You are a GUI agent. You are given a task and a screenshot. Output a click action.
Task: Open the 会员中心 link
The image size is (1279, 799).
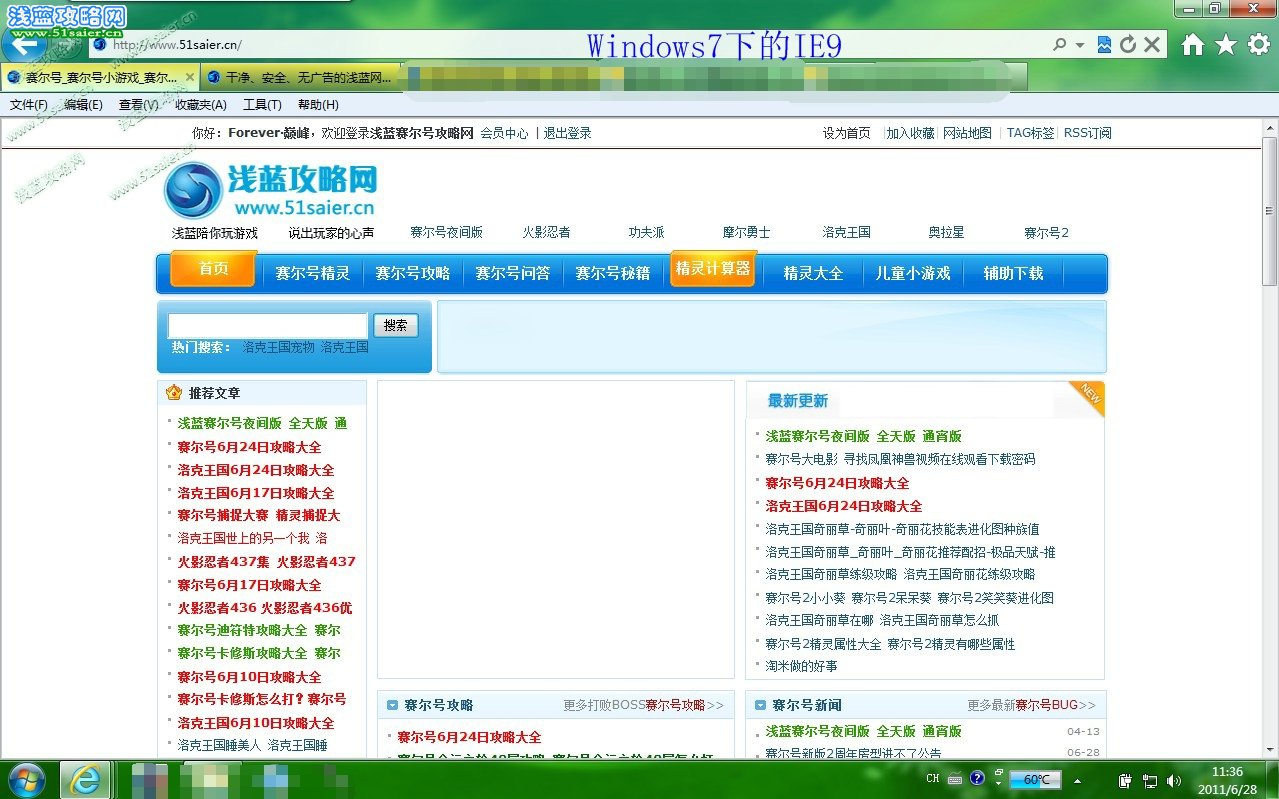[504, 133]
